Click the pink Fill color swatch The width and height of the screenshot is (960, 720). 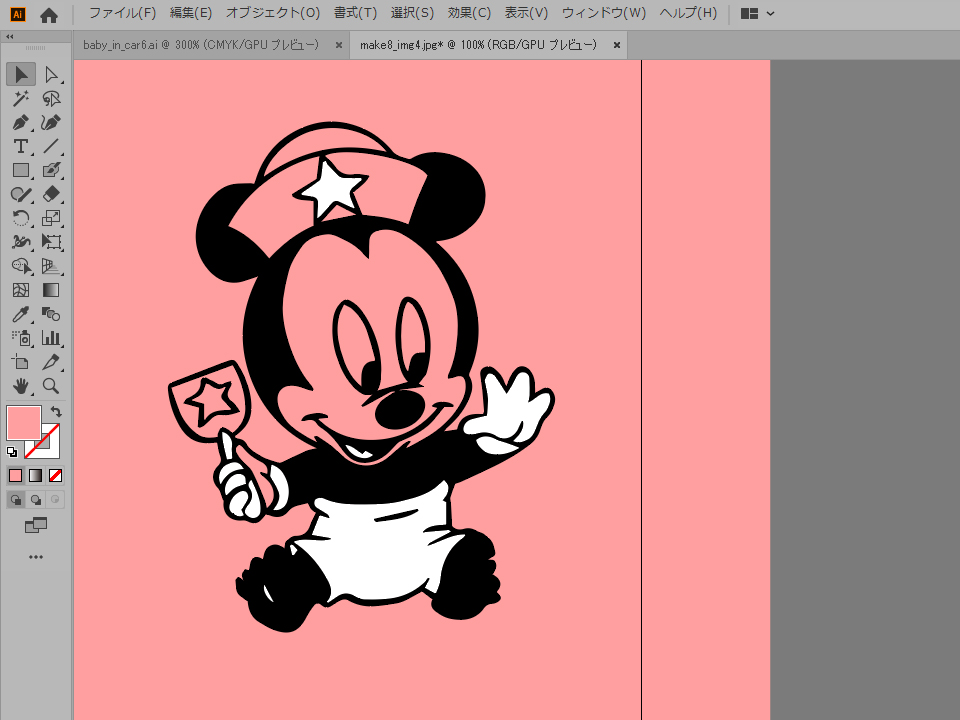23,422
